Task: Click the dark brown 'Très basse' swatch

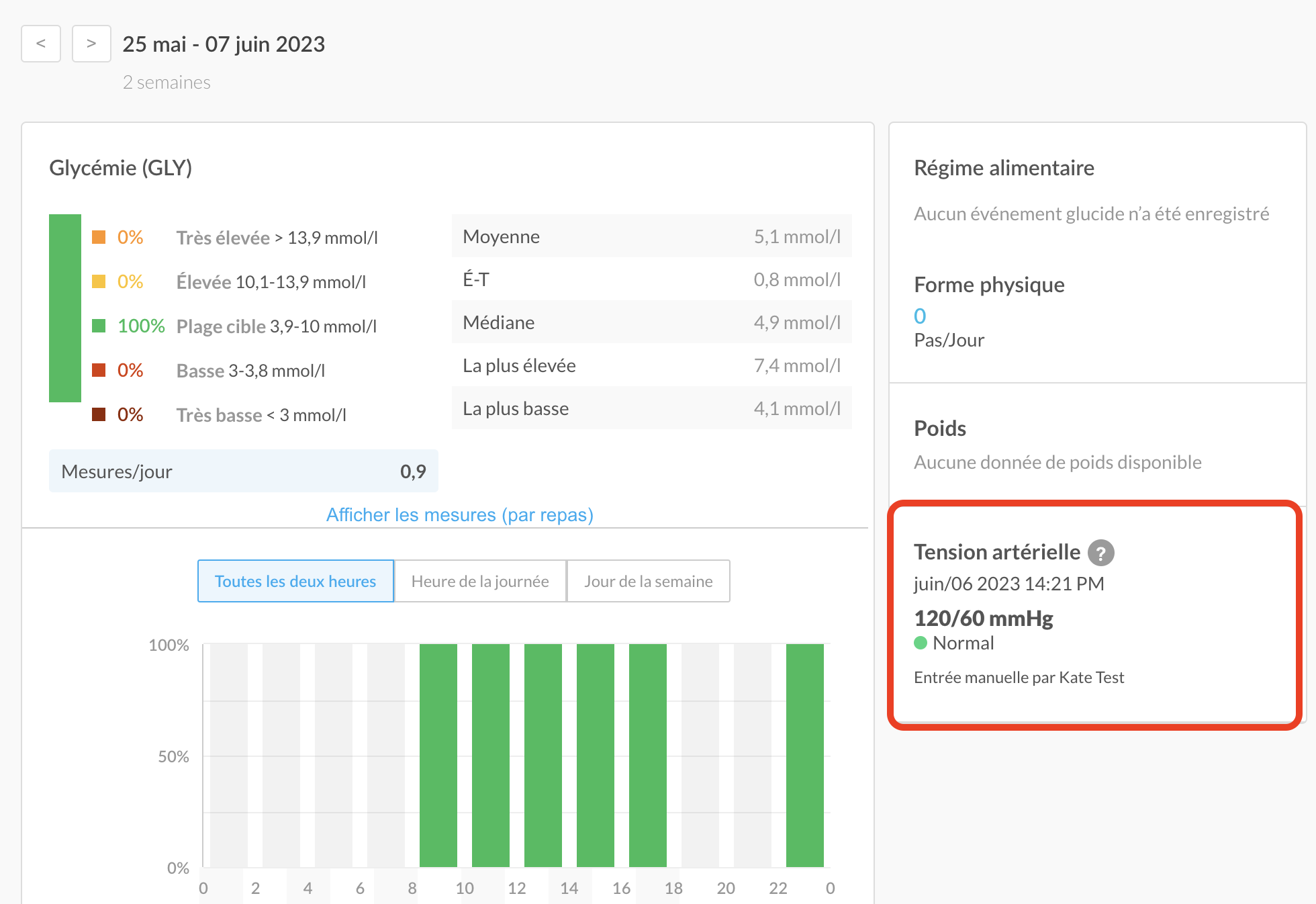Action: pyautogui.click(x=99, y=414)
